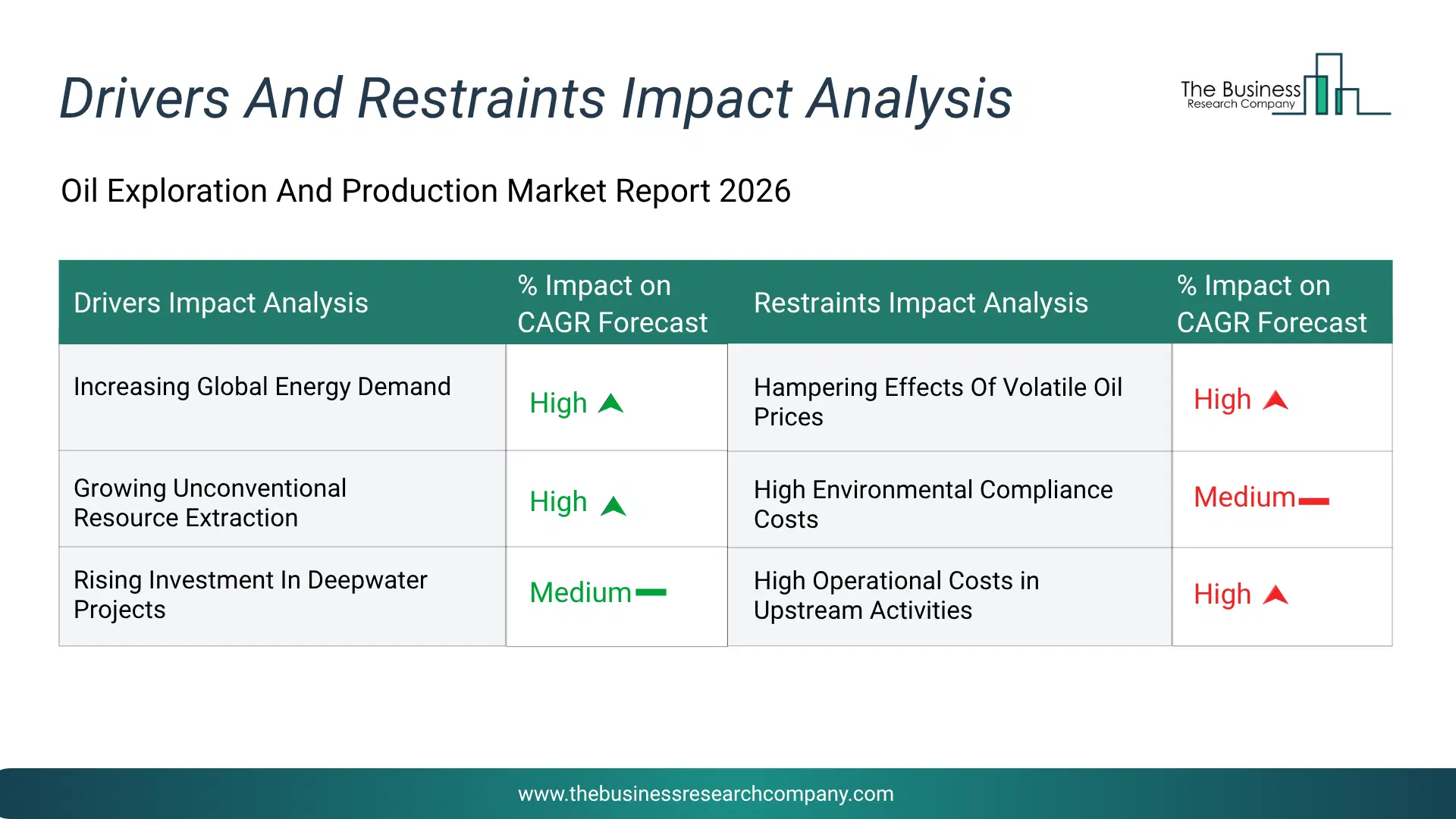Click green dash icon next to Medium driver
1456x819 pixels.
click(x=651, y=592)
